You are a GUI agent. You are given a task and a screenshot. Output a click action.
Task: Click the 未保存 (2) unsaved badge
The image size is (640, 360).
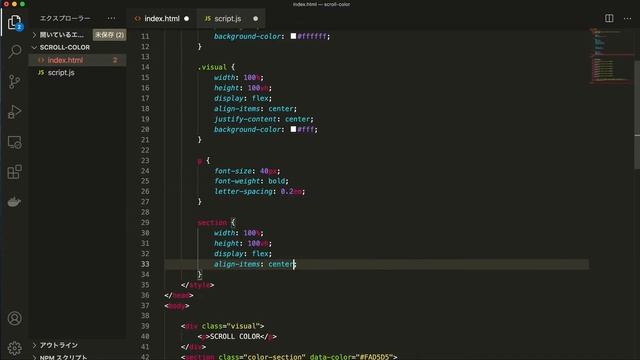click(x=109, y=35)
